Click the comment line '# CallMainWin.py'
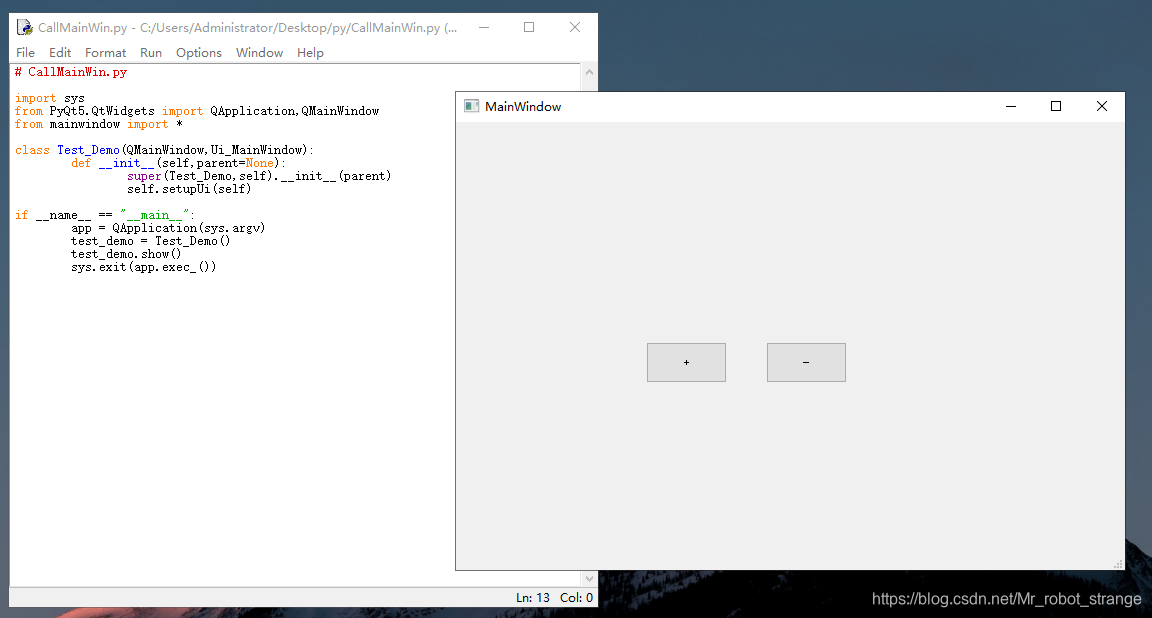The height and width of the screenshot is (618, 1152). pyautogui.click(x=71, y=72)
